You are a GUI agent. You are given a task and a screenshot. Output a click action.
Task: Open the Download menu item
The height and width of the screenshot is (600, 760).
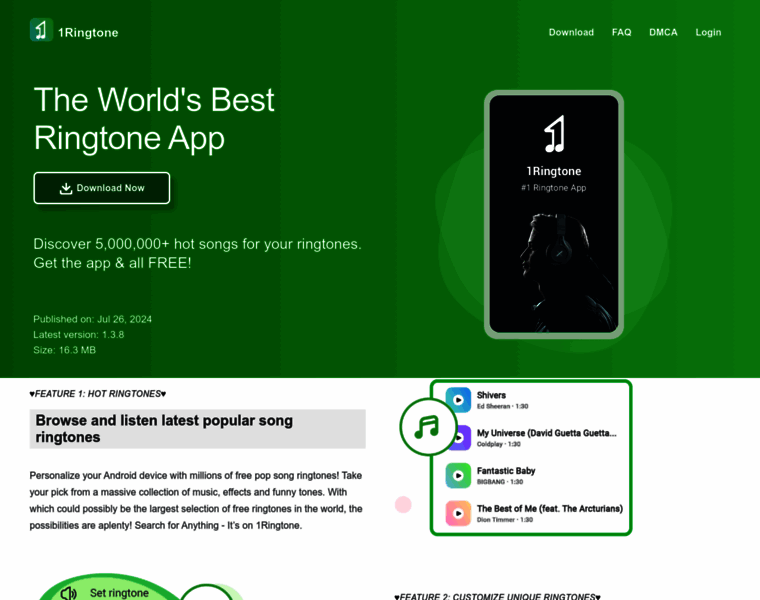(x=571, y=32)
